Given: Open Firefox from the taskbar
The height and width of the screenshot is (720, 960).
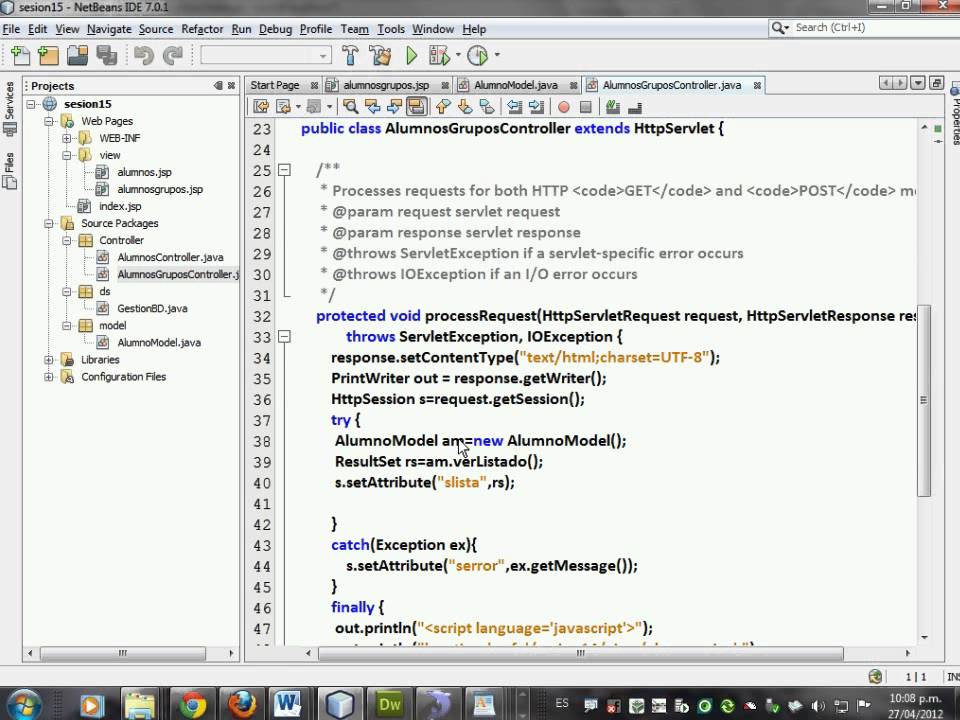Looking at the screenshot, I should pos(241,704).
